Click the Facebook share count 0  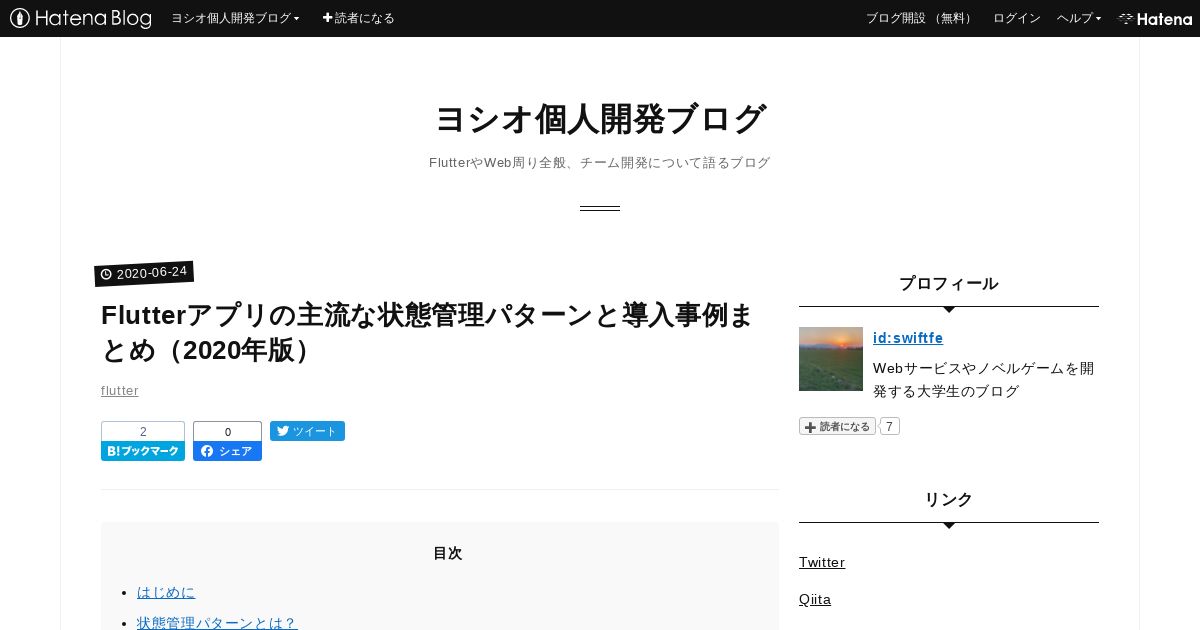[x=227, y=432]
